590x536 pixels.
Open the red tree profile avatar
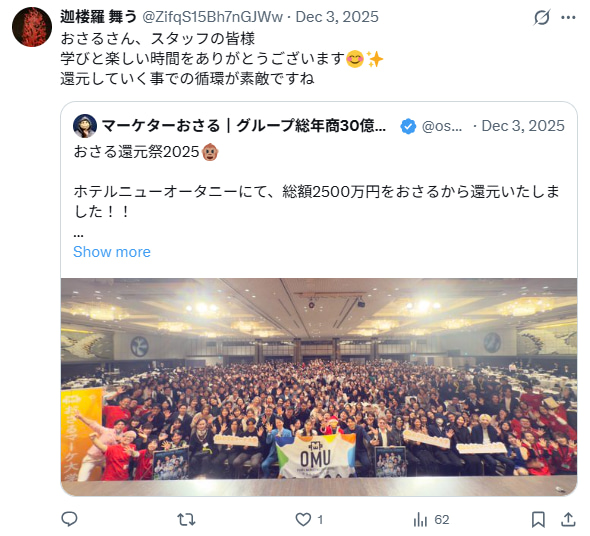[32, 27]
